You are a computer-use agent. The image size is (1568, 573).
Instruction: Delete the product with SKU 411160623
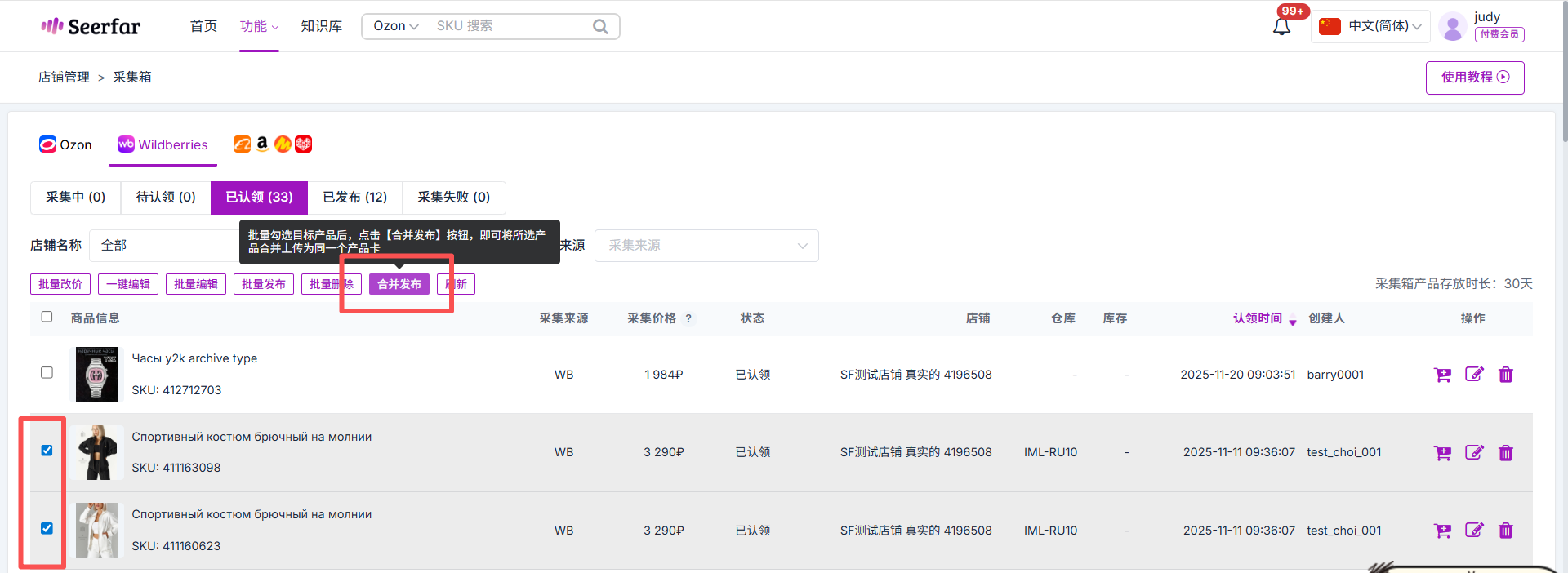(x=1505, y=531)
